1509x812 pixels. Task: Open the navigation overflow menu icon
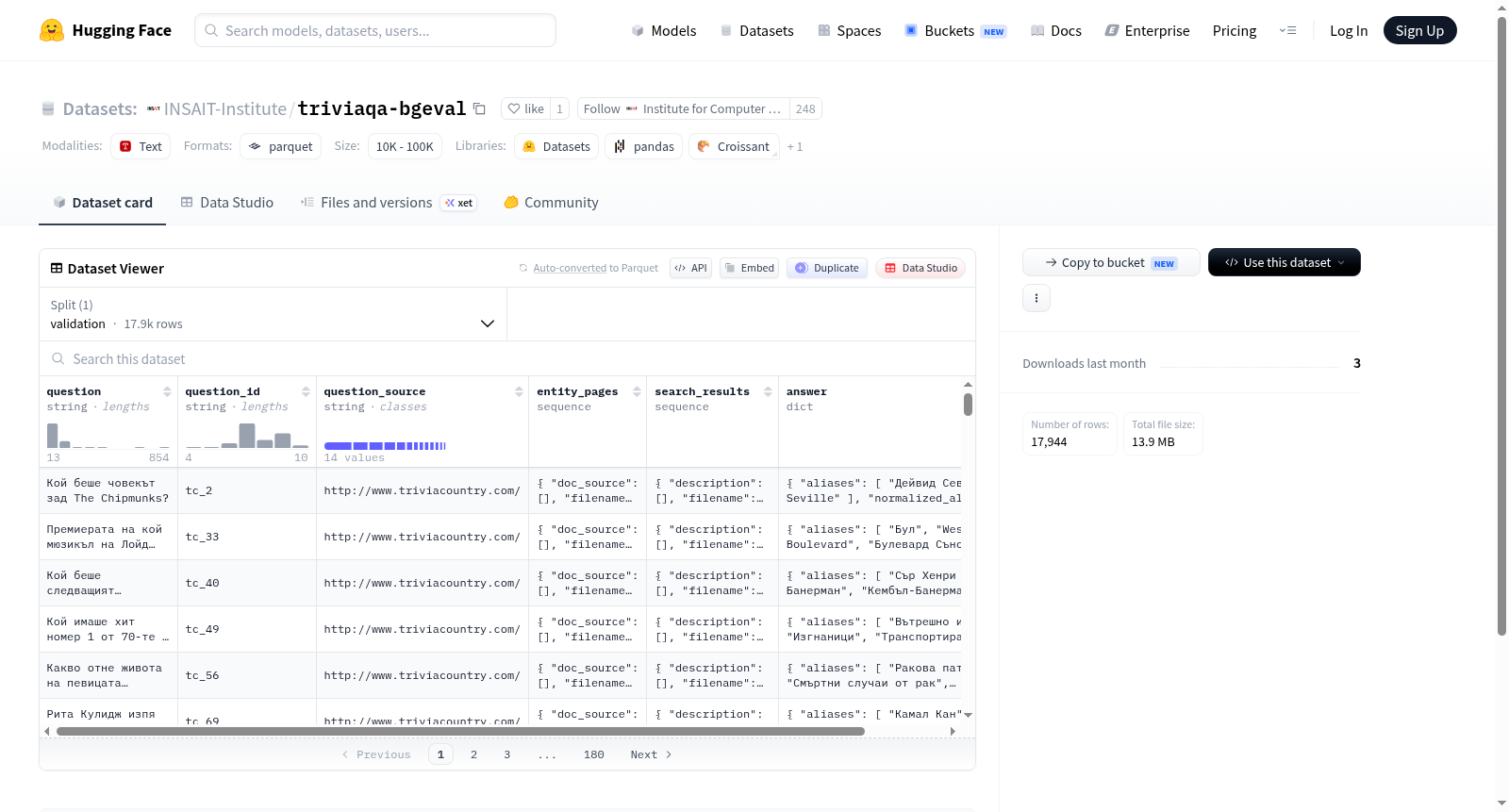point(1287,31)
